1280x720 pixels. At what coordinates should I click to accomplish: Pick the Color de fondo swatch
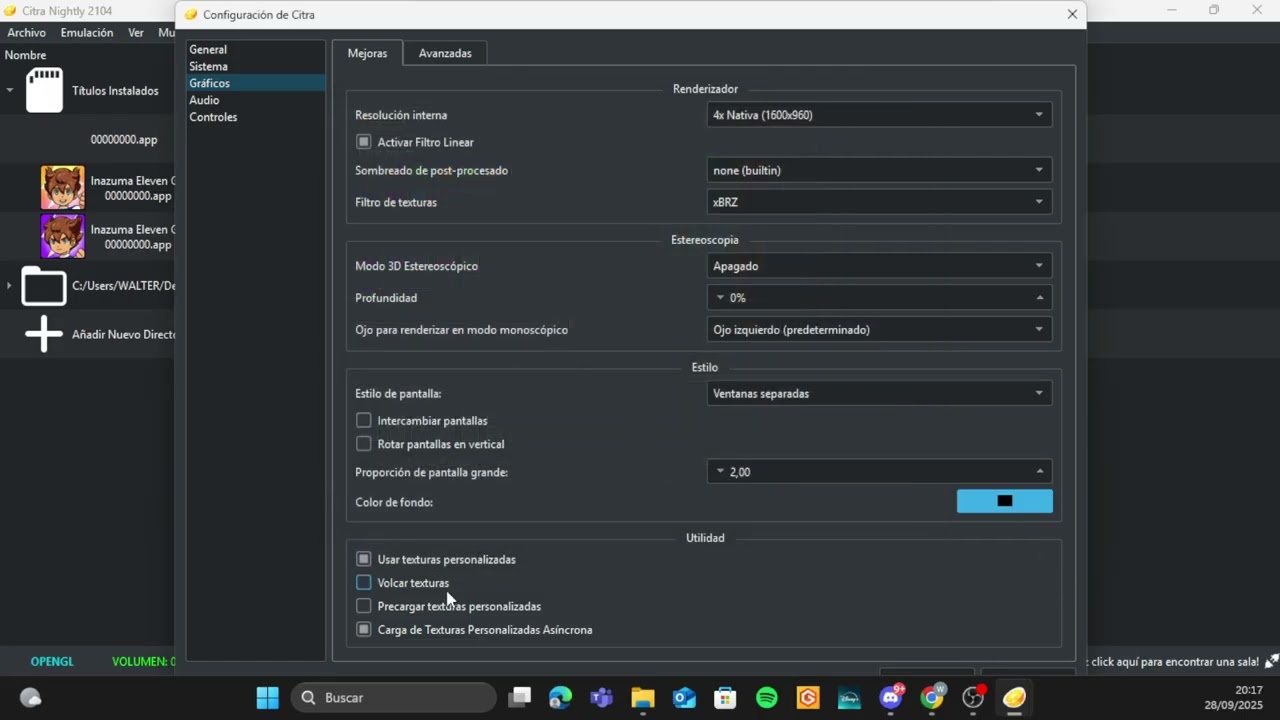click(x=1005, y=501)
